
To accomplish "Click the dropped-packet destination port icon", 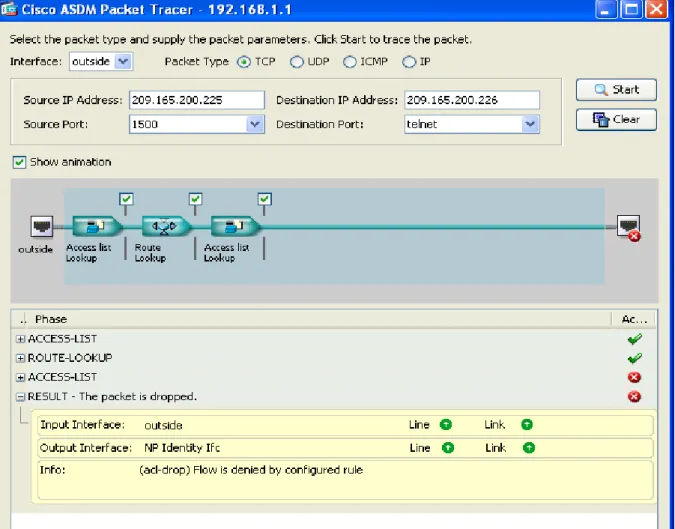I will [x=629, y=228].
